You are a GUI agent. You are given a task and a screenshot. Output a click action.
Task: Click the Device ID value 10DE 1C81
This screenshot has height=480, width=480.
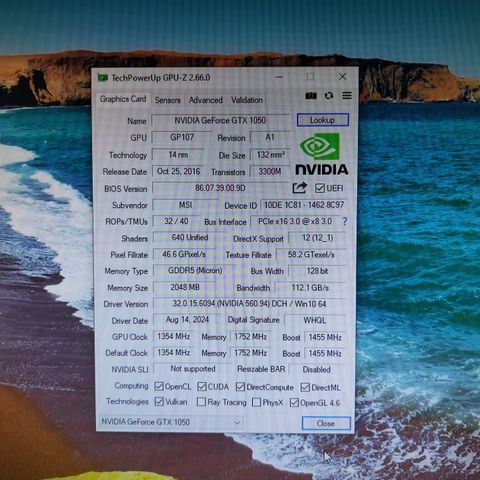click(x=304, y=205)
